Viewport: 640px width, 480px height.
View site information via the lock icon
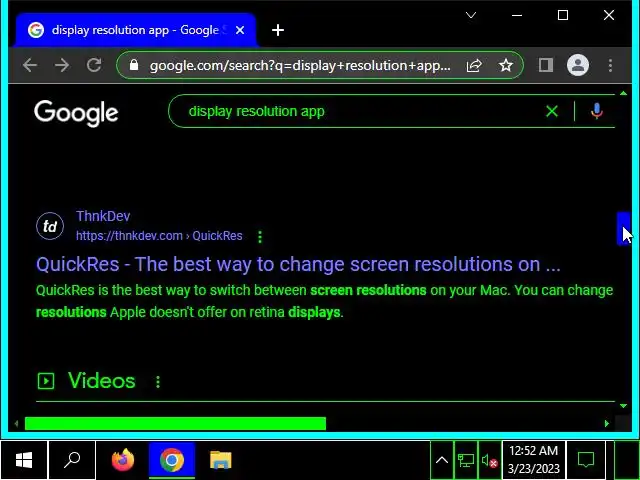pyautogui.click(x=134, y=65)
